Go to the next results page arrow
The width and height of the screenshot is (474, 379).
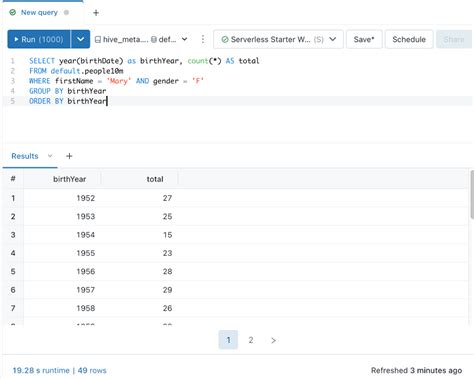click(x=273, y=340)
